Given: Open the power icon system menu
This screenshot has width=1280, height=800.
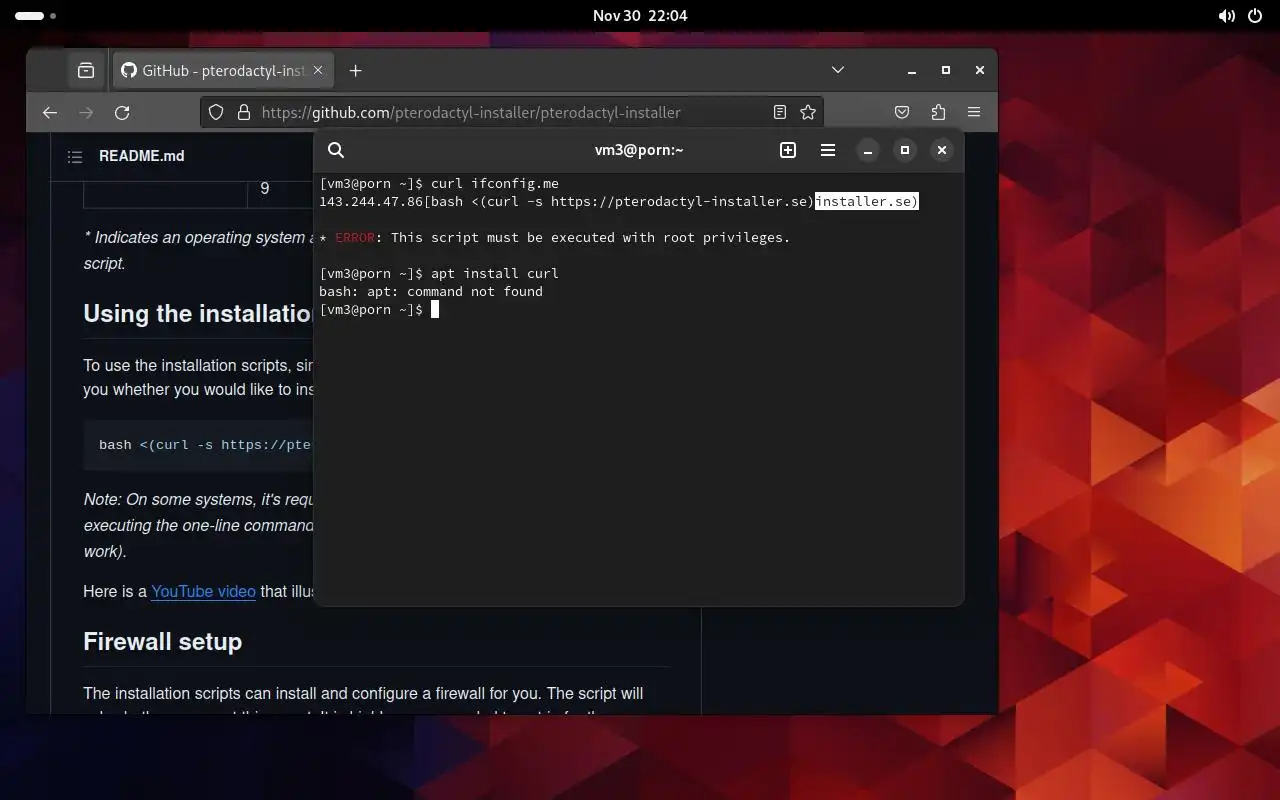Looking at the screenshot, I should click(1257, 16).
